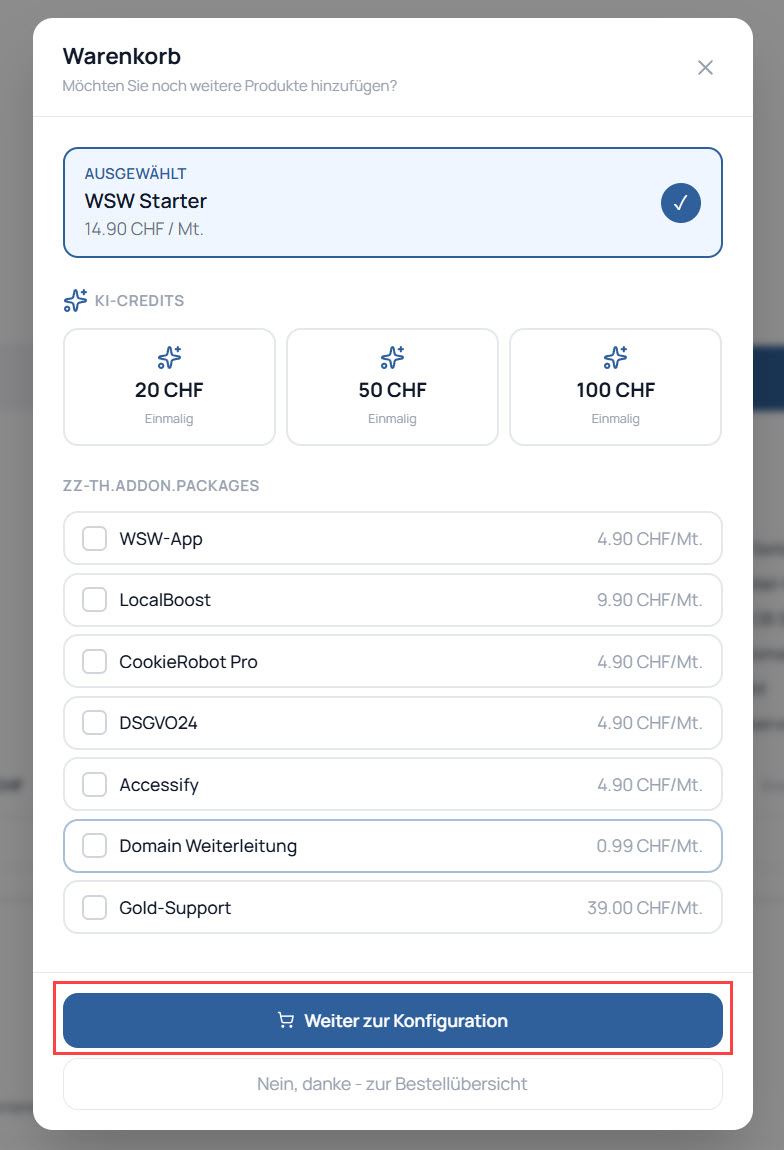Image resolution: width=784 pixels, height=1150 pixels.
Task: Click the blue checkmark on WSW Starter
Action: click(681, 203)
